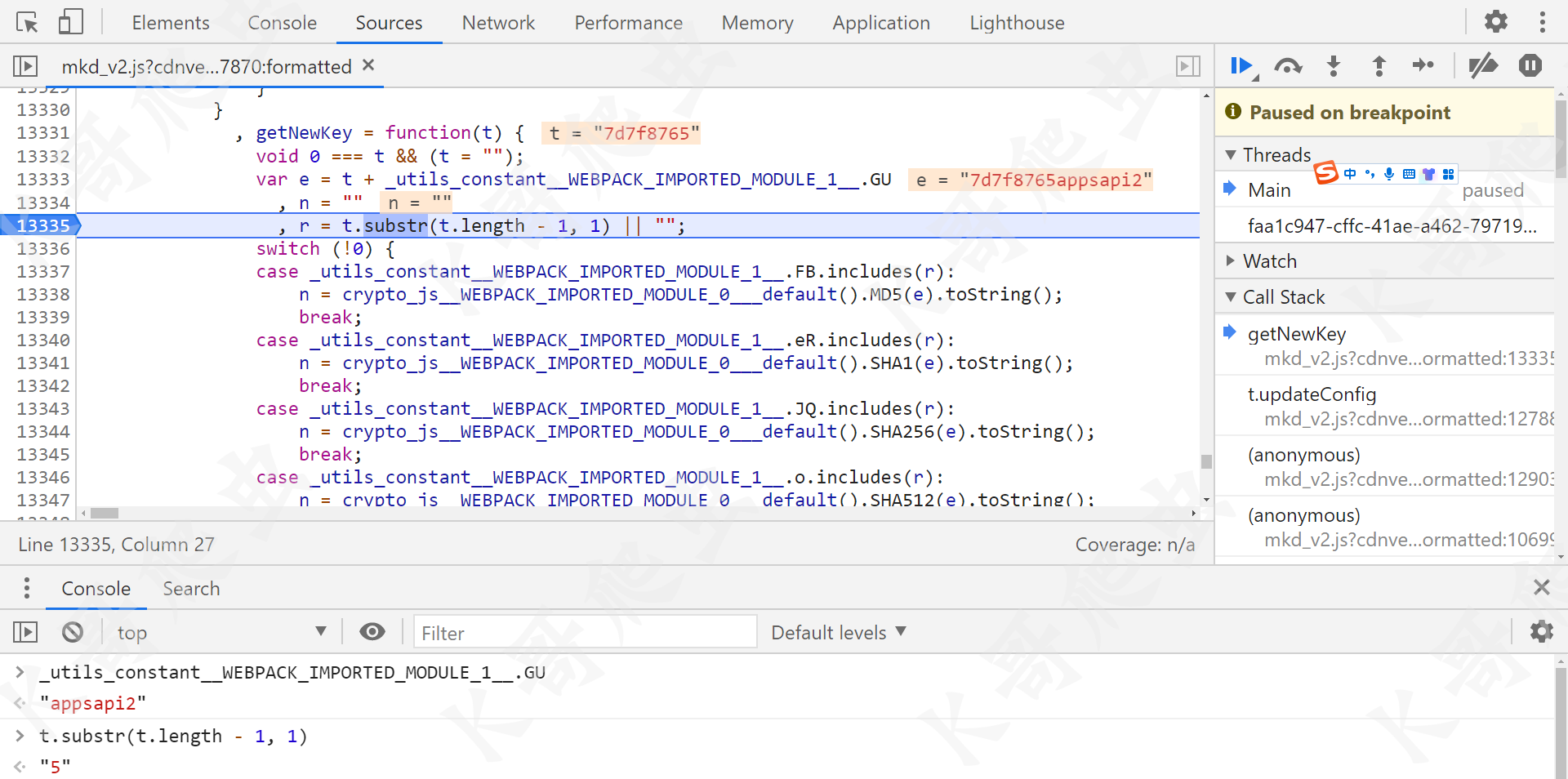Select the faa1c947-cffc worker thread
This screenshot has height=779, width=1568.
point(1384,226)
